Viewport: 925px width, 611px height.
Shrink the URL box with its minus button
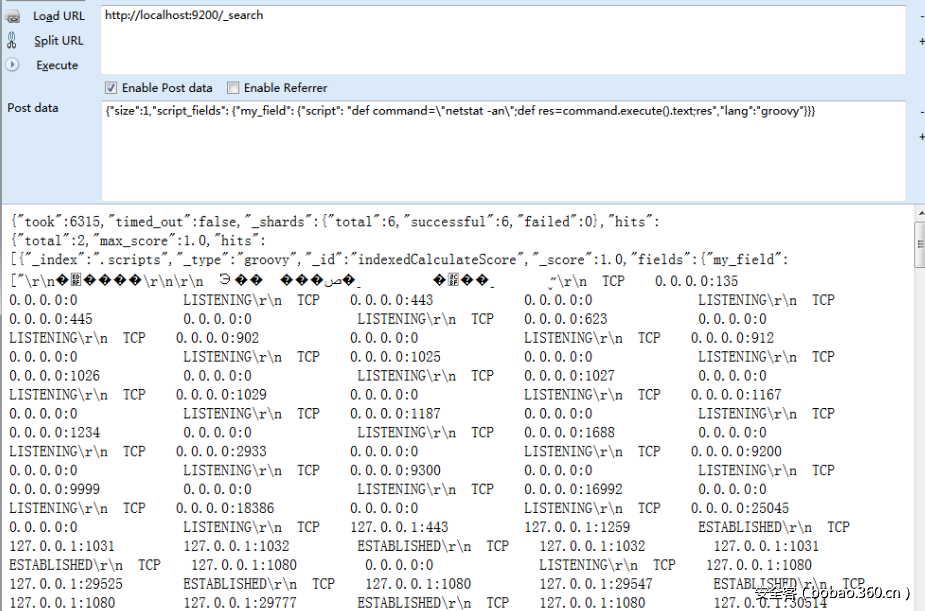pos(920,16)
